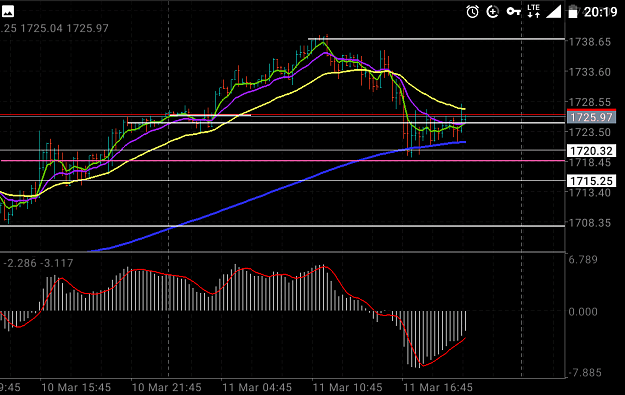
Task: Tap the 1728.55 price axis label
Action: click(590, 102)
